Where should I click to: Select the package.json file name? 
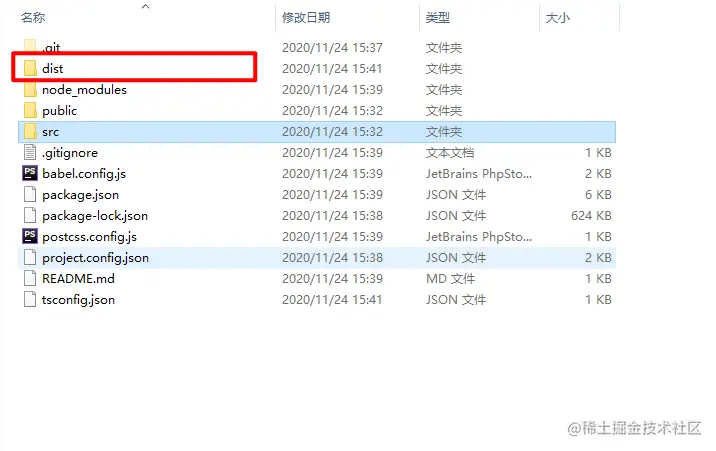80,195
